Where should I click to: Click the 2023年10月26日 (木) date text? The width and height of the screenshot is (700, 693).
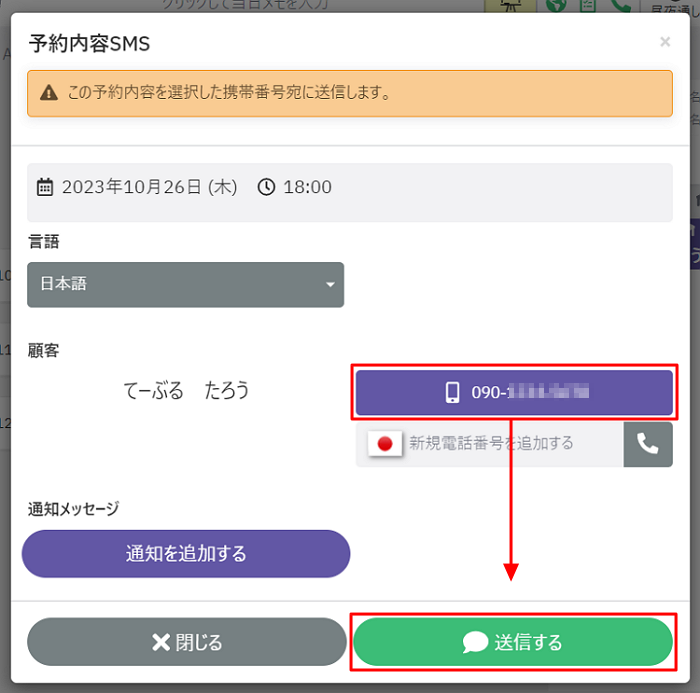click(x=149, y=187)
